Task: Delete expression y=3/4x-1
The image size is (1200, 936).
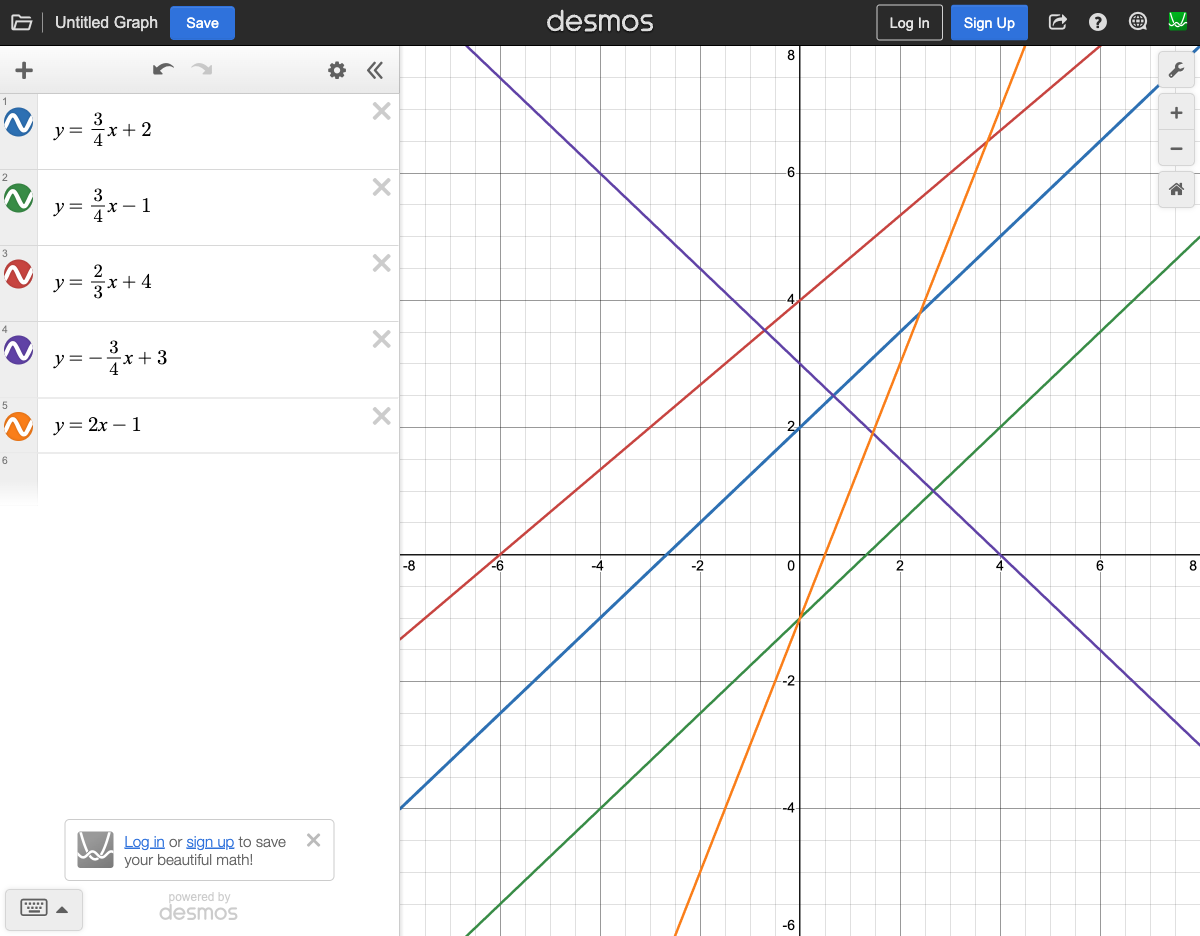Action: click(381, 187)
